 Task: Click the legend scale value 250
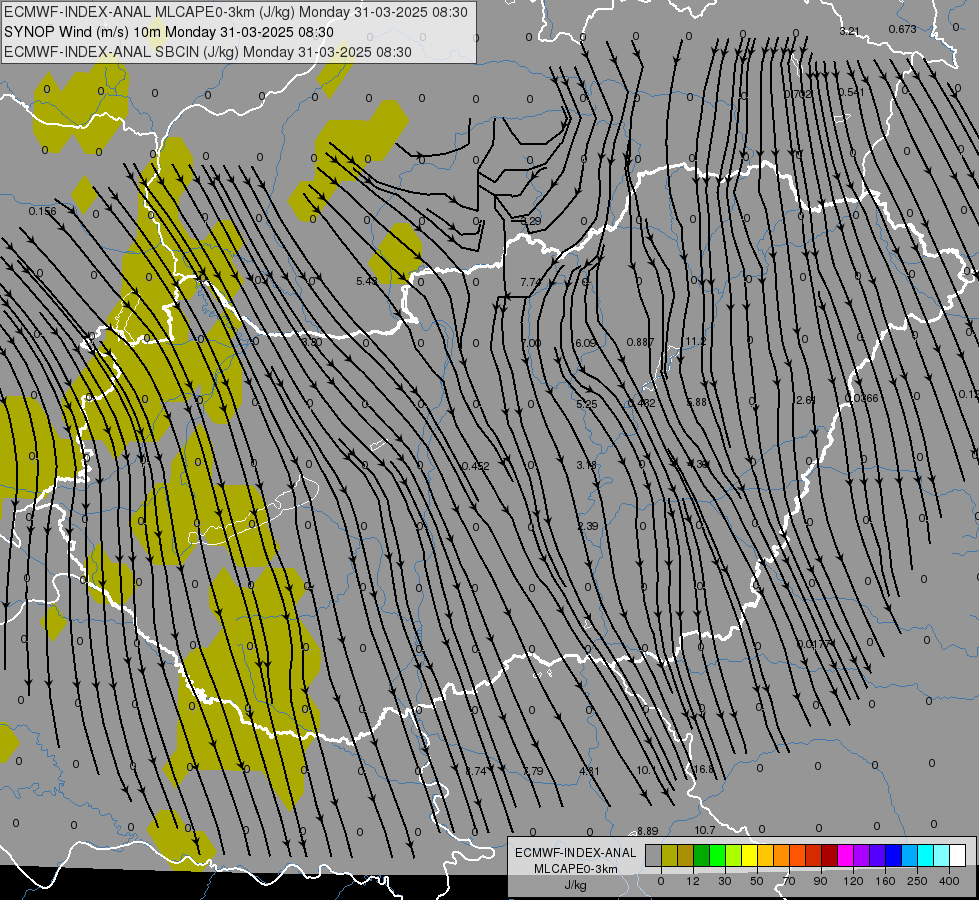click(917, 881)
